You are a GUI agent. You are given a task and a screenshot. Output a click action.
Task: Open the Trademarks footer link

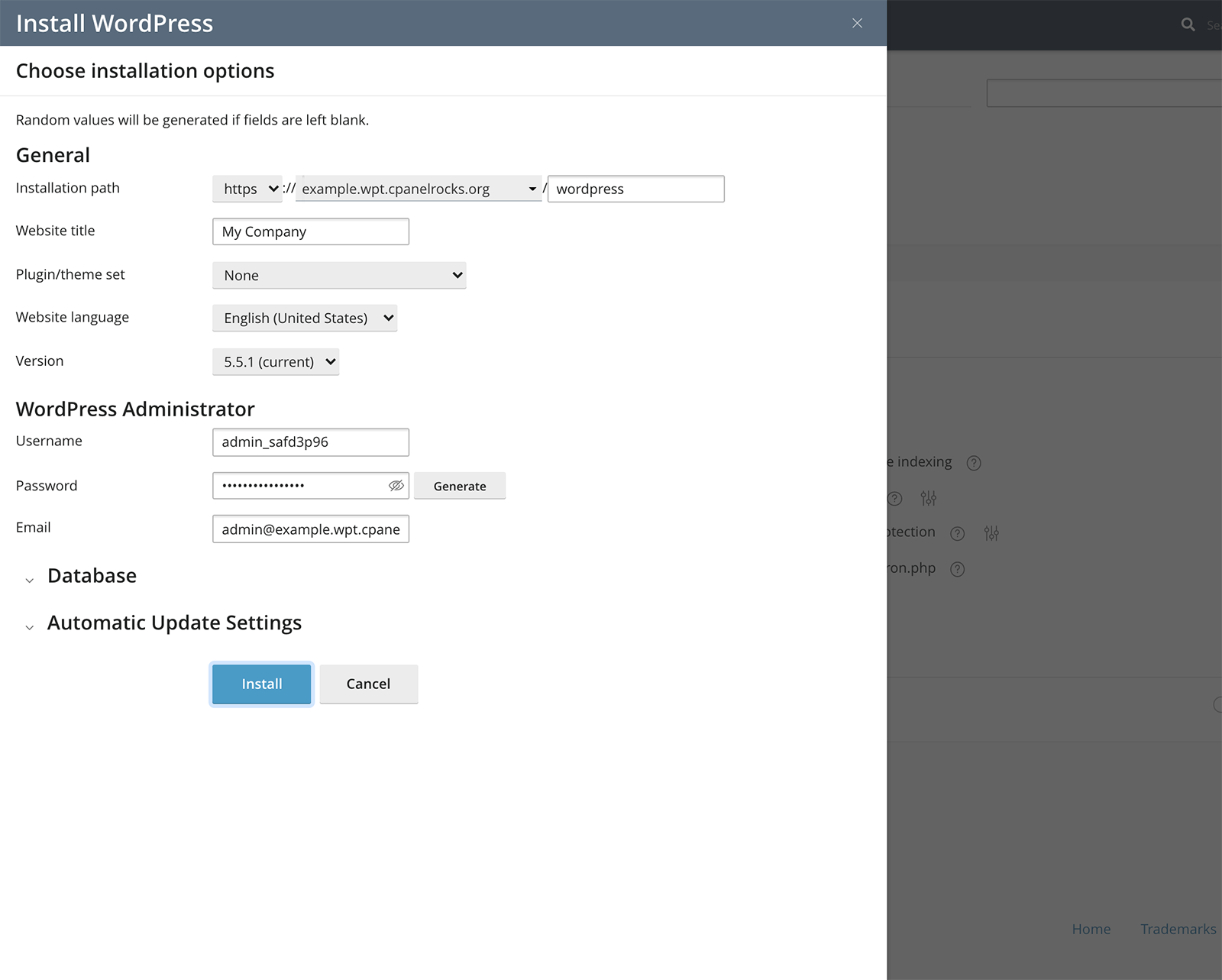(x=1177, y=929)
